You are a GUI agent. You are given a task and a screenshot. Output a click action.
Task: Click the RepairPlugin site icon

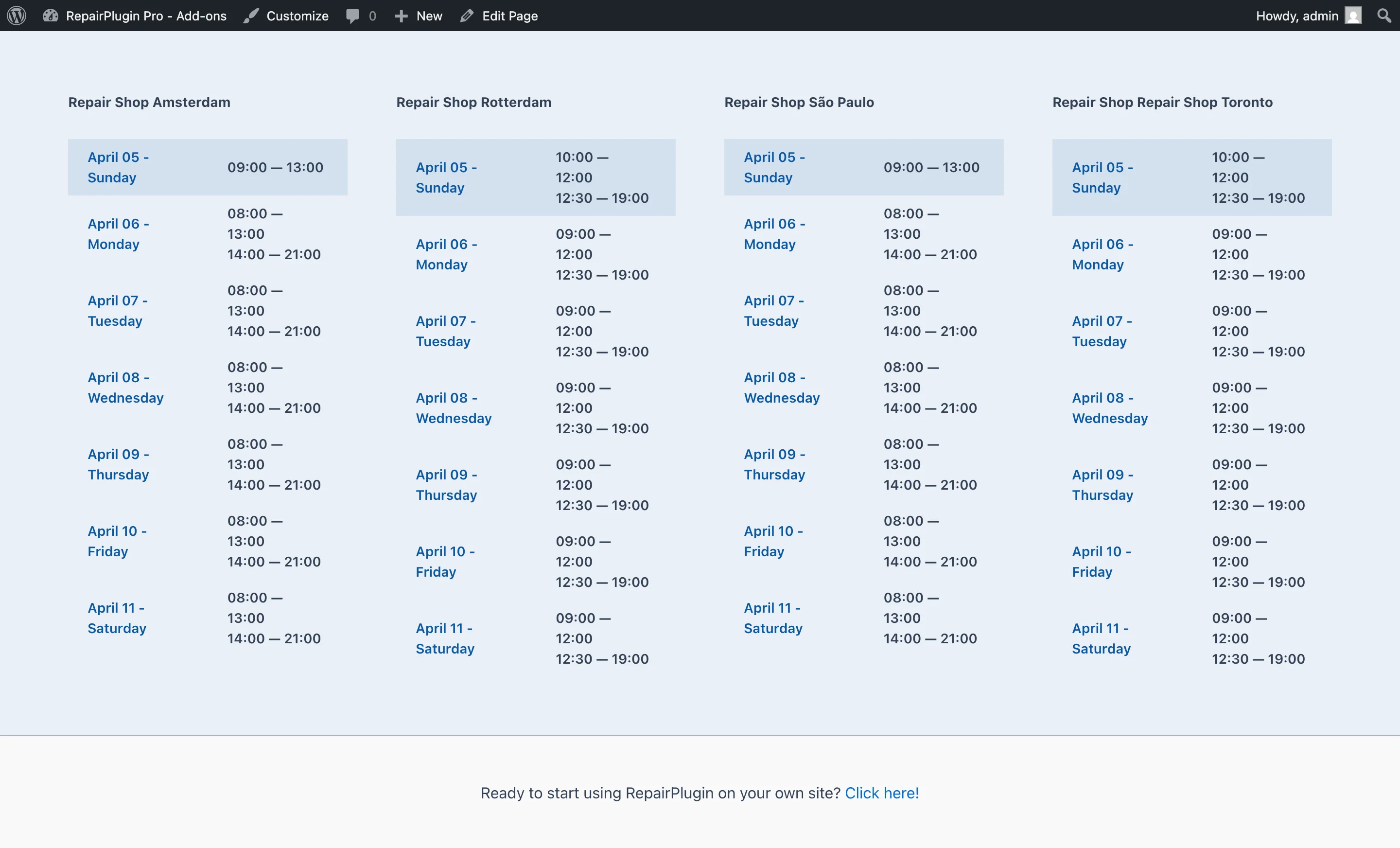(50, 16)
